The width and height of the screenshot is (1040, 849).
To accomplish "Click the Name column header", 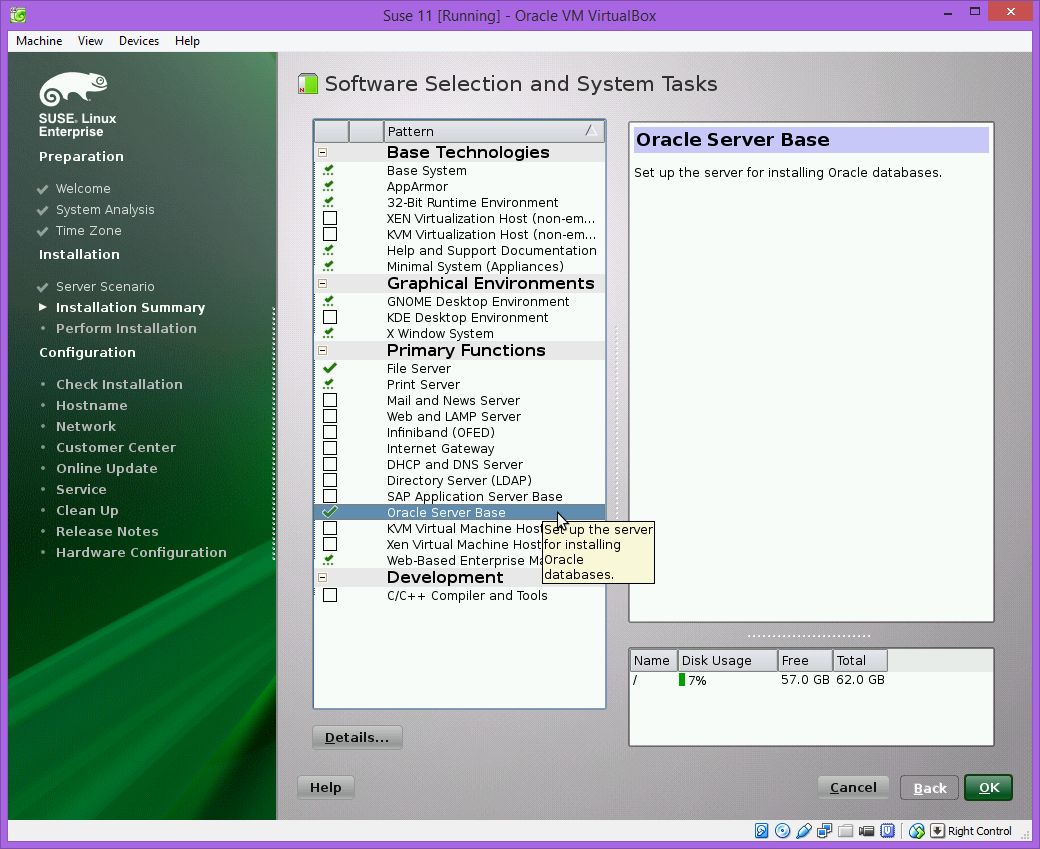I will (x=653, y=661).
